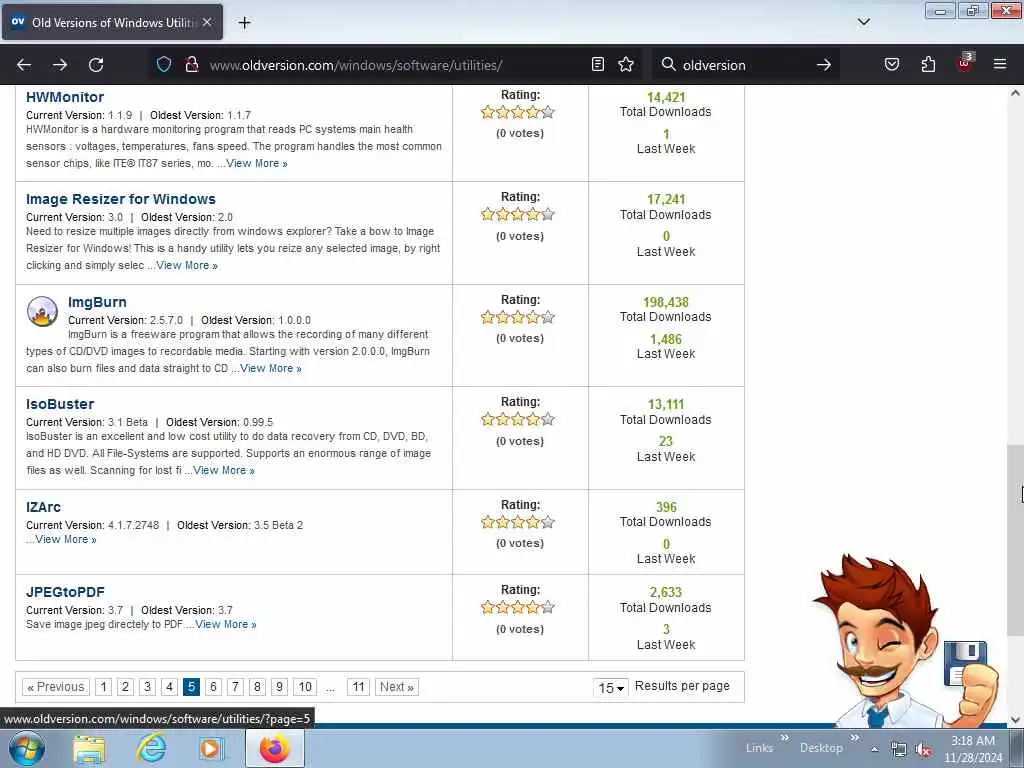The width and height of the screenshot is (1024, 768).
Task: Open the IsoBuster title link
Action: point(60,404)
